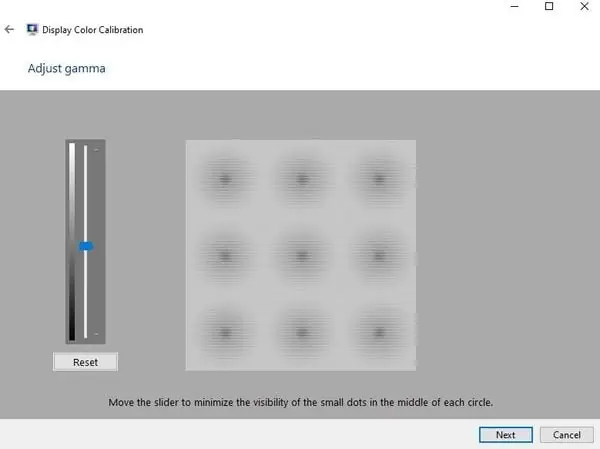The height and width of the screenshot is (449, 600).
Task: Proceed with the Next button
Action: (506, 435)
